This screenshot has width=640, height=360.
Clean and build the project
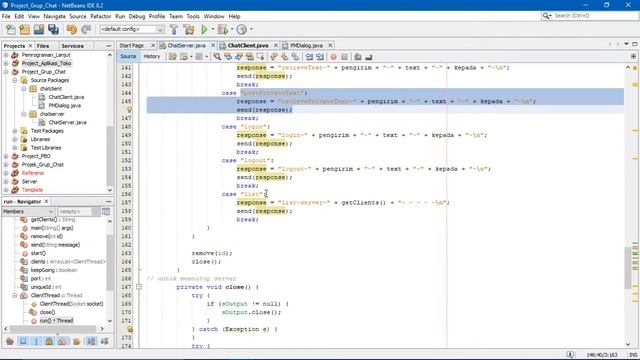click(x=189, y=29)
